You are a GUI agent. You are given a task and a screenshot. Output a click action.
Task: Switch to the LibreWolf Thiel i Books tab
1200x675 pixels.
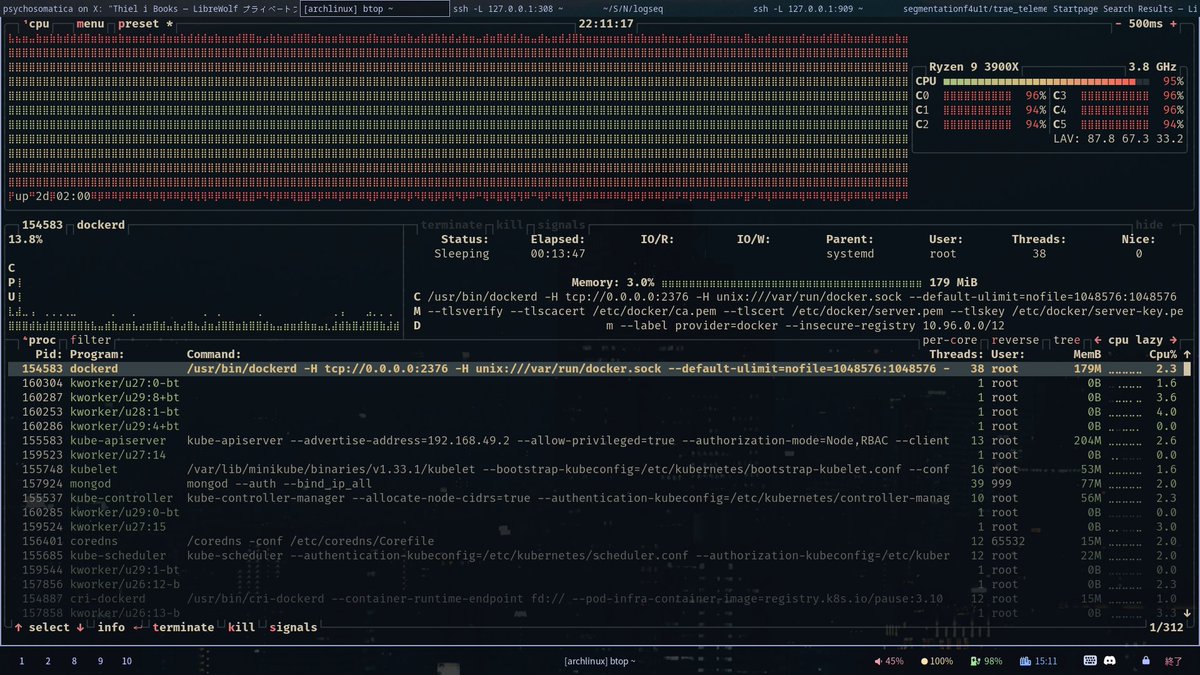pyautogui.click(x=148, y=8)
